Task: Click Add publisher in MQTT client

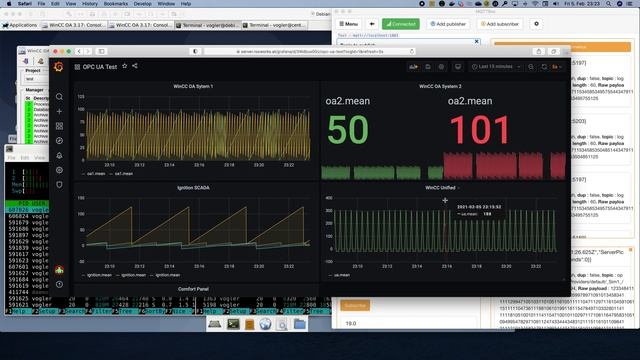Action: pos(448,24)
